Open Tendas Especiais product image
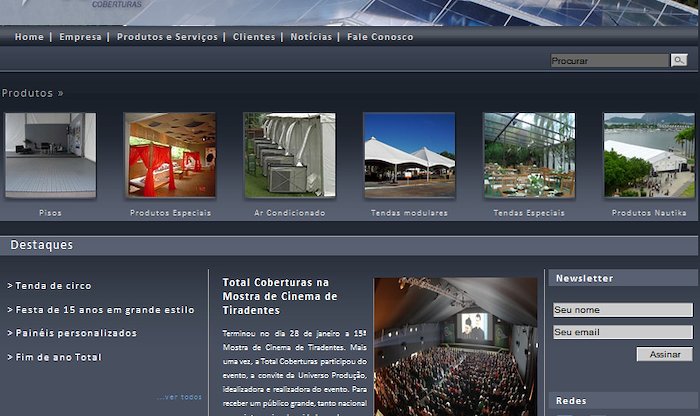Screen dimensions: 700x416 pyautogui.click(x=529, y=155)
